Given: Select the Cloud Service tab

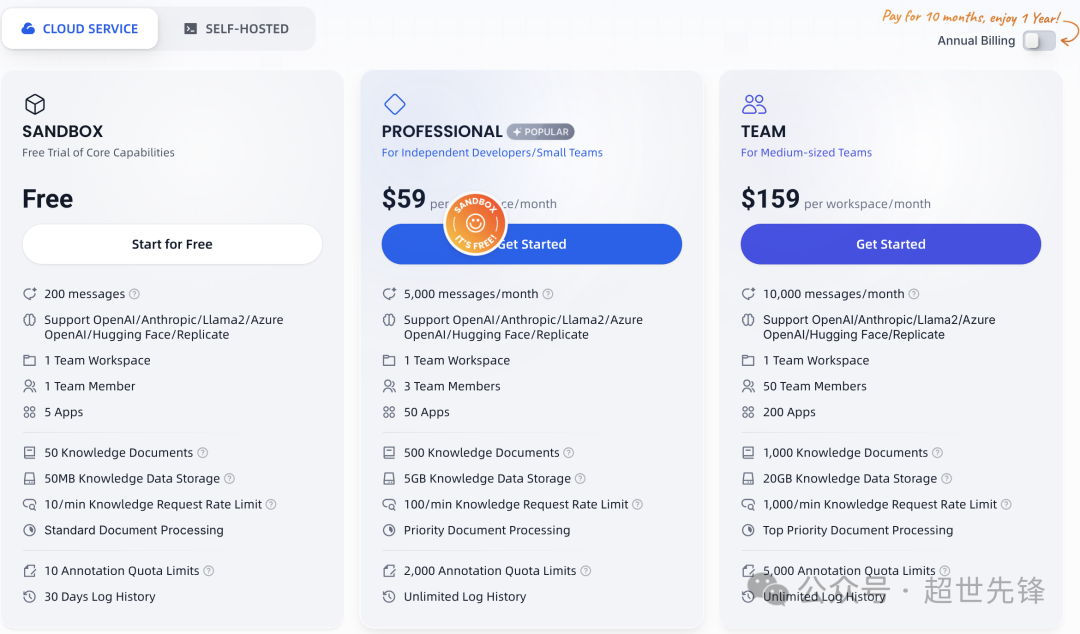Looking at the screenshot, I should pyautogui.click(x=80, y=29).
